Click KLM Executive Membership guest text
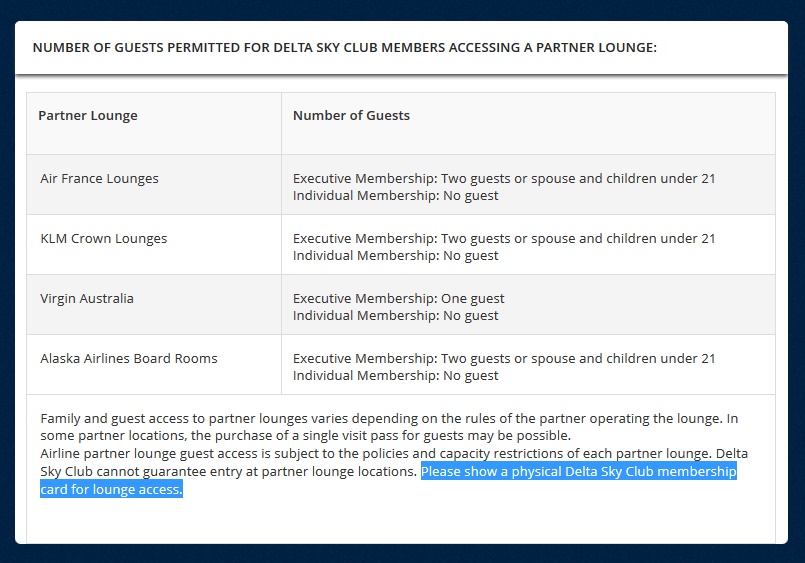 tap(504, 239)
